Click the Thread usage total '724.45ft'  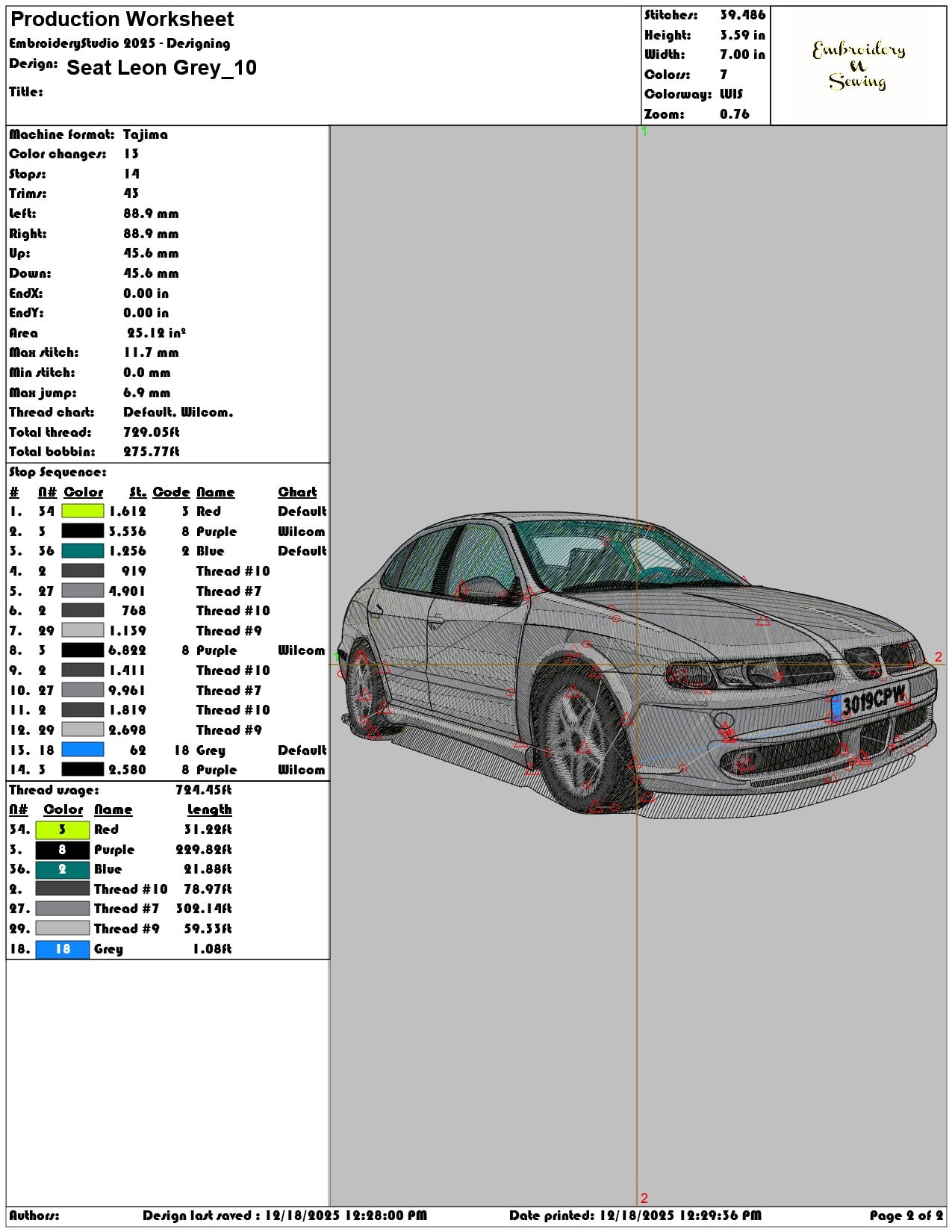[x=203, y=790]
